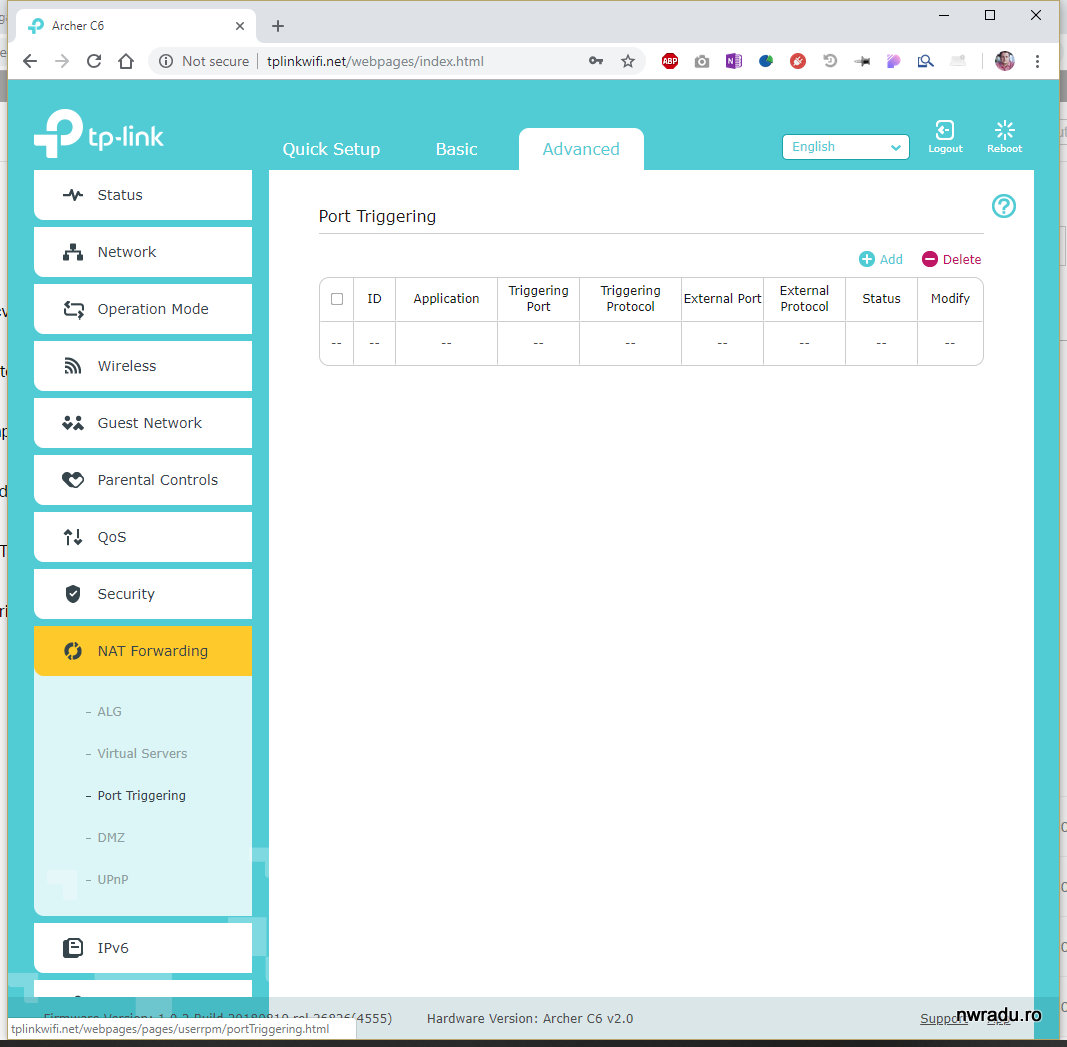This screenshot has width=1067, height=1047.
Task: Open the help question mark icon
Action: click(x=1003, y=206)
